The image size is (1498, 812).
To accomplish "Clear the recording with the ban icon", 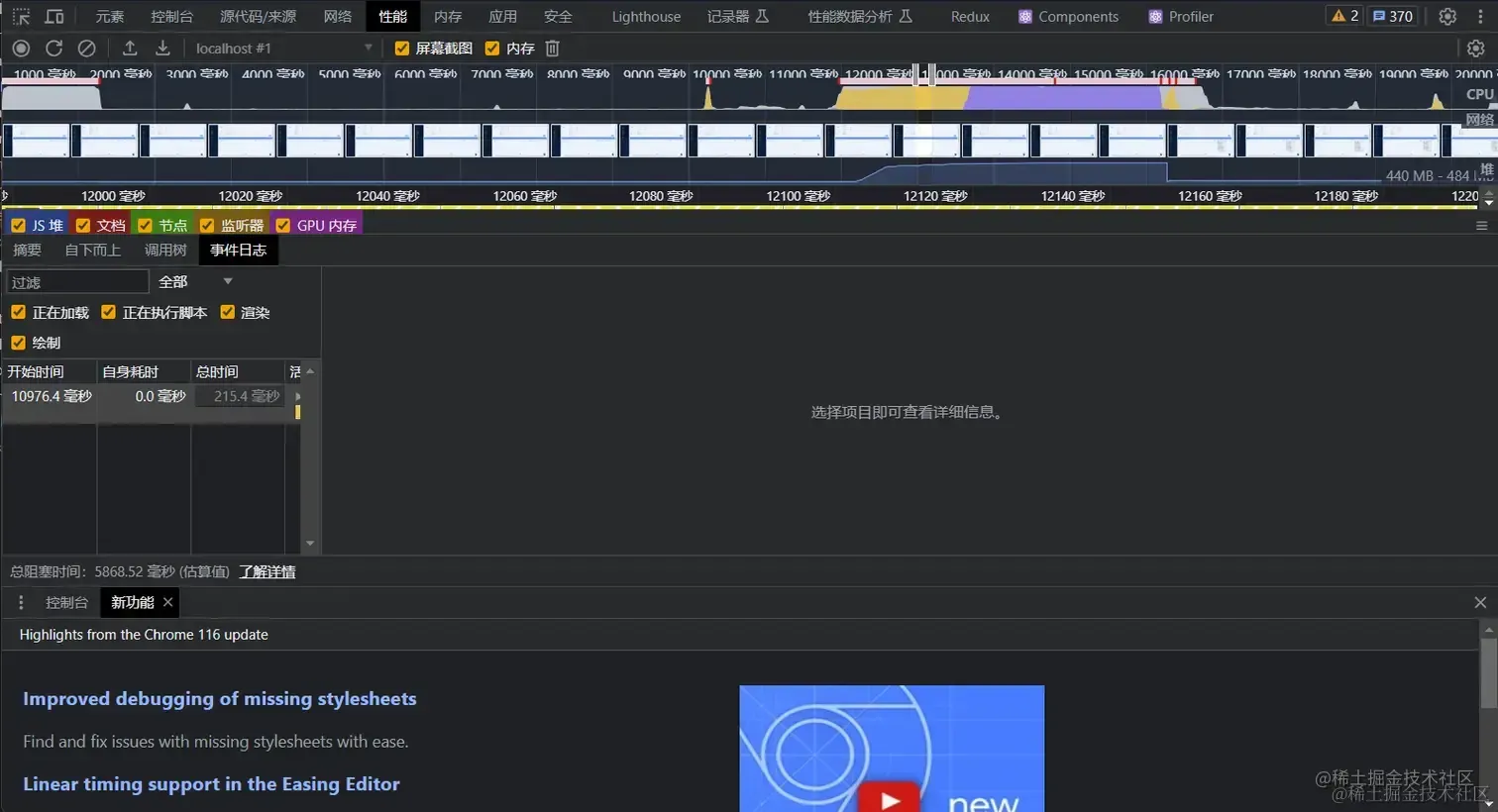I will tap(87, 48).
